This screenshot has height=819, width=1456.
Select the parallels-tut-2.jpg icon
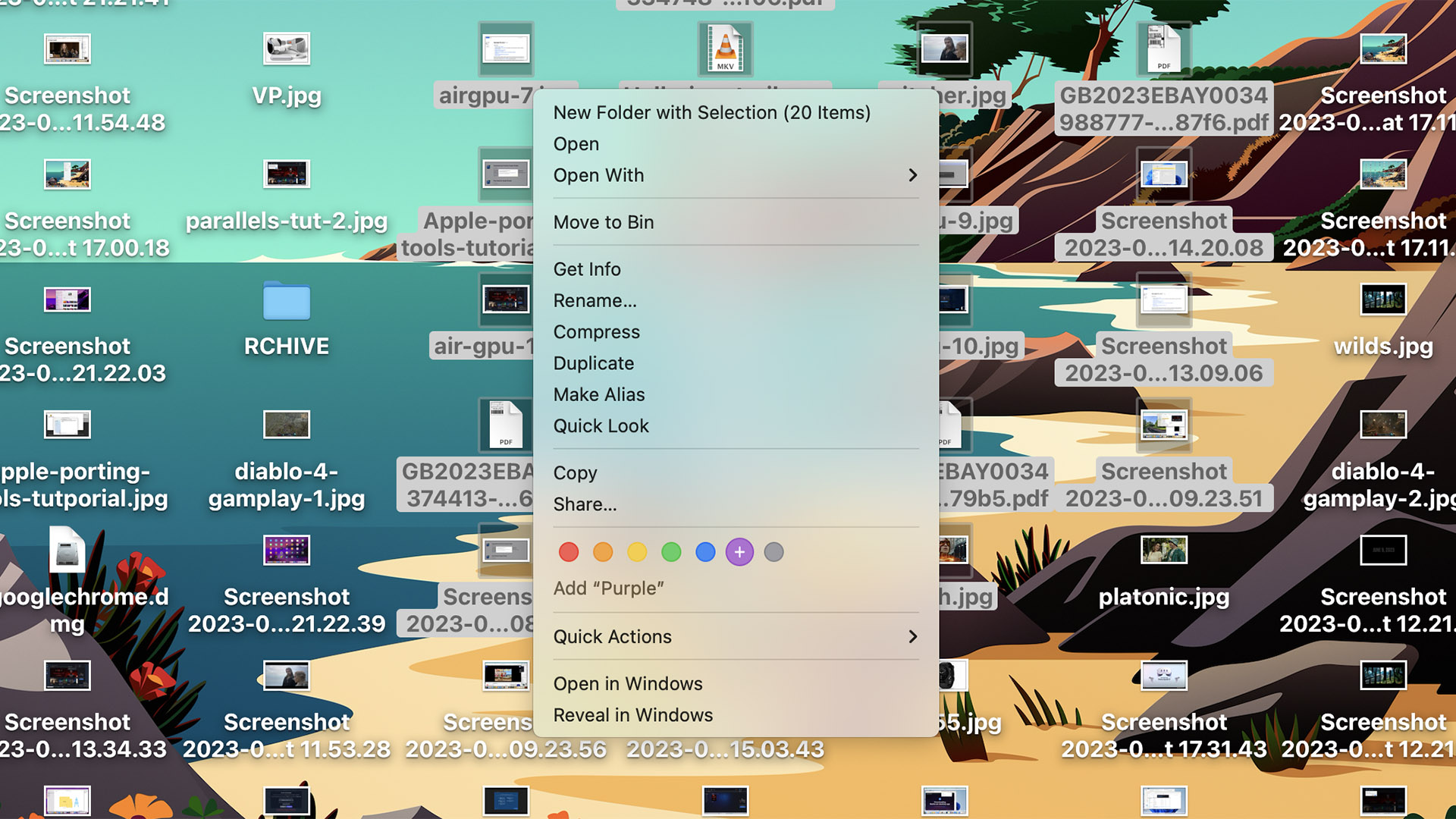287,174
